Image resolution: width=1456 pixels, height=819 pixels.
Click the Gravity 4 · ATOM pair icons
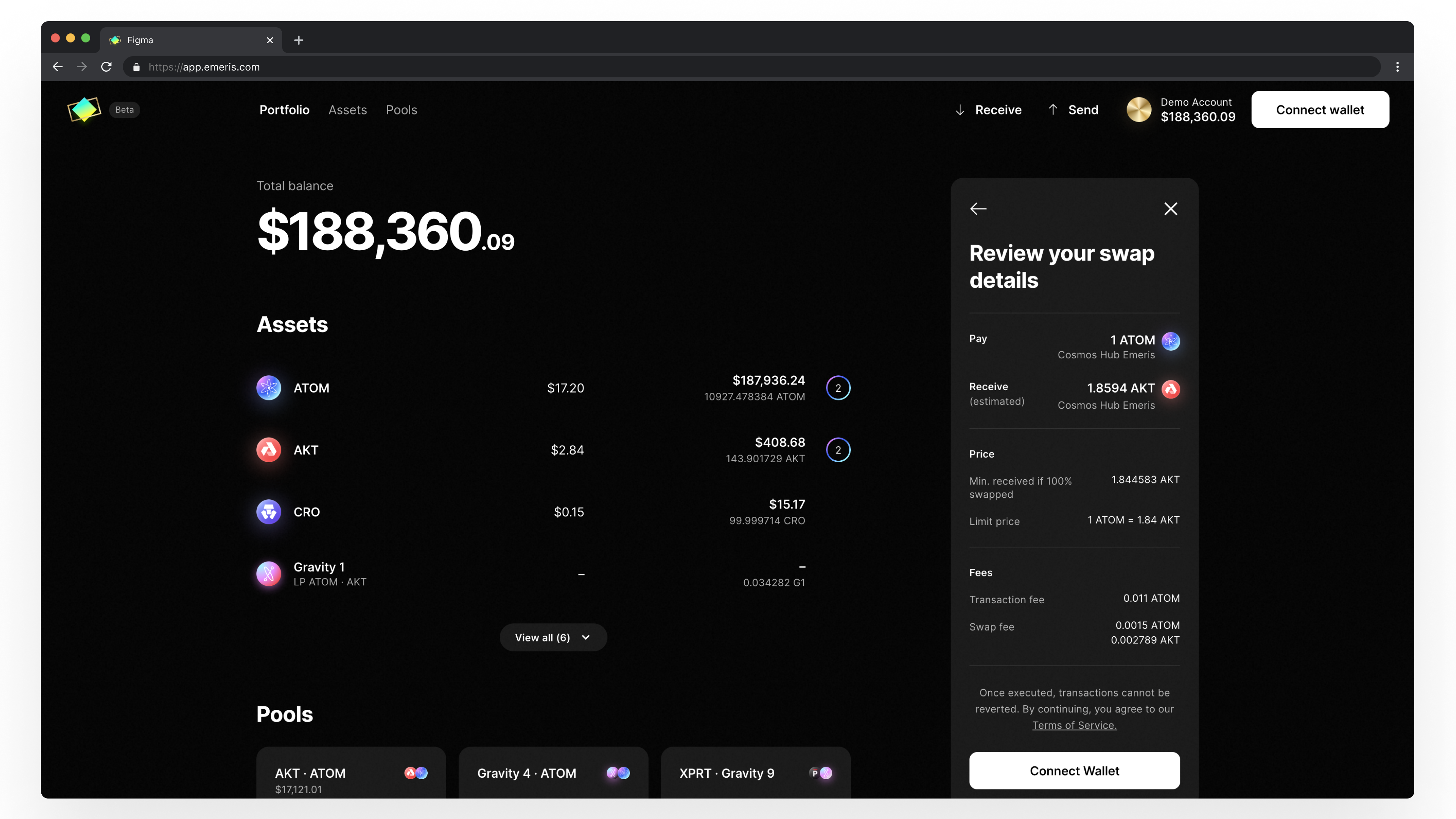(x=618, y=773)
